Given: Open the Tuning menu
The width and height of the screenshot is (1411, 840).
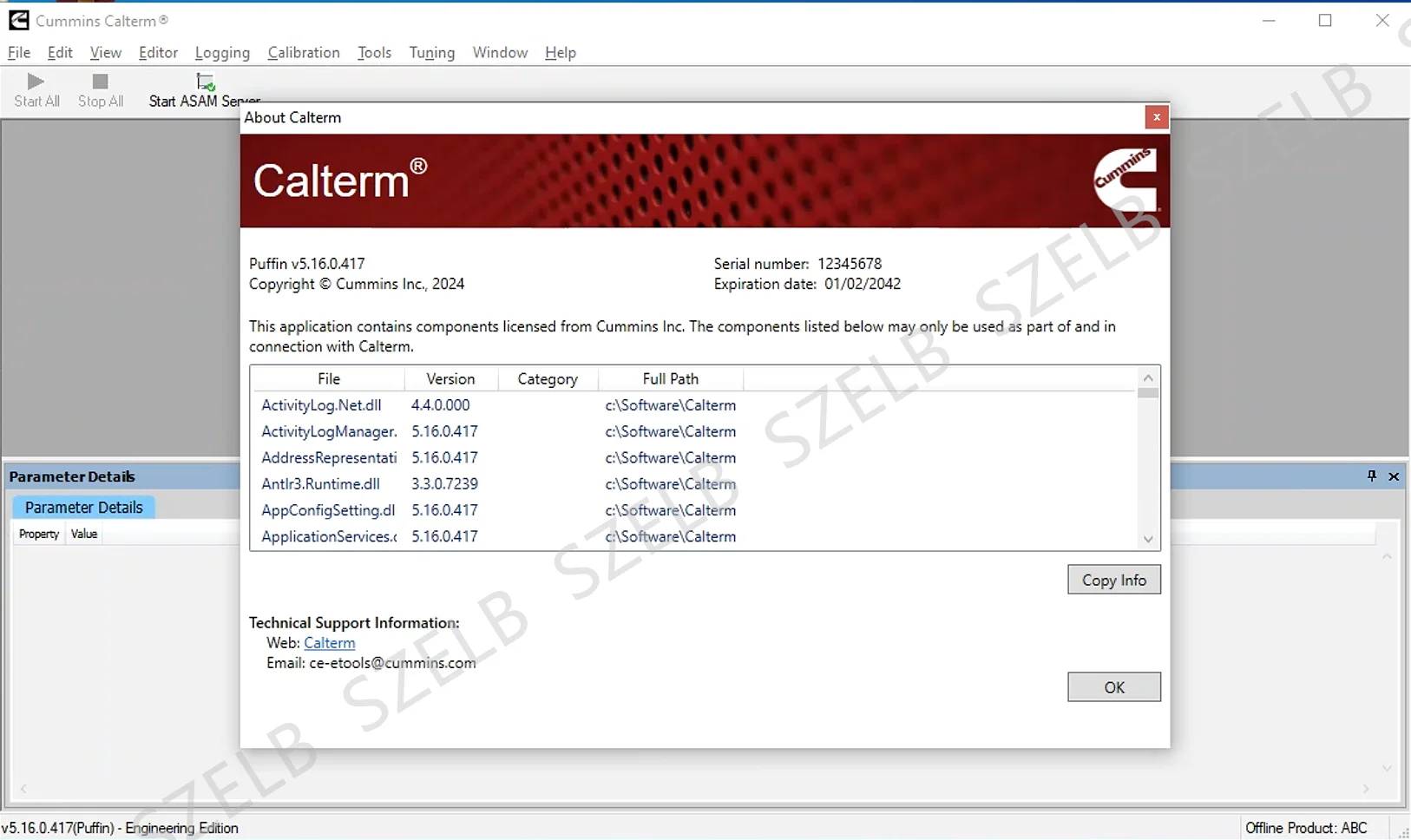Looking at the screenshot, I should pos(432,52).
